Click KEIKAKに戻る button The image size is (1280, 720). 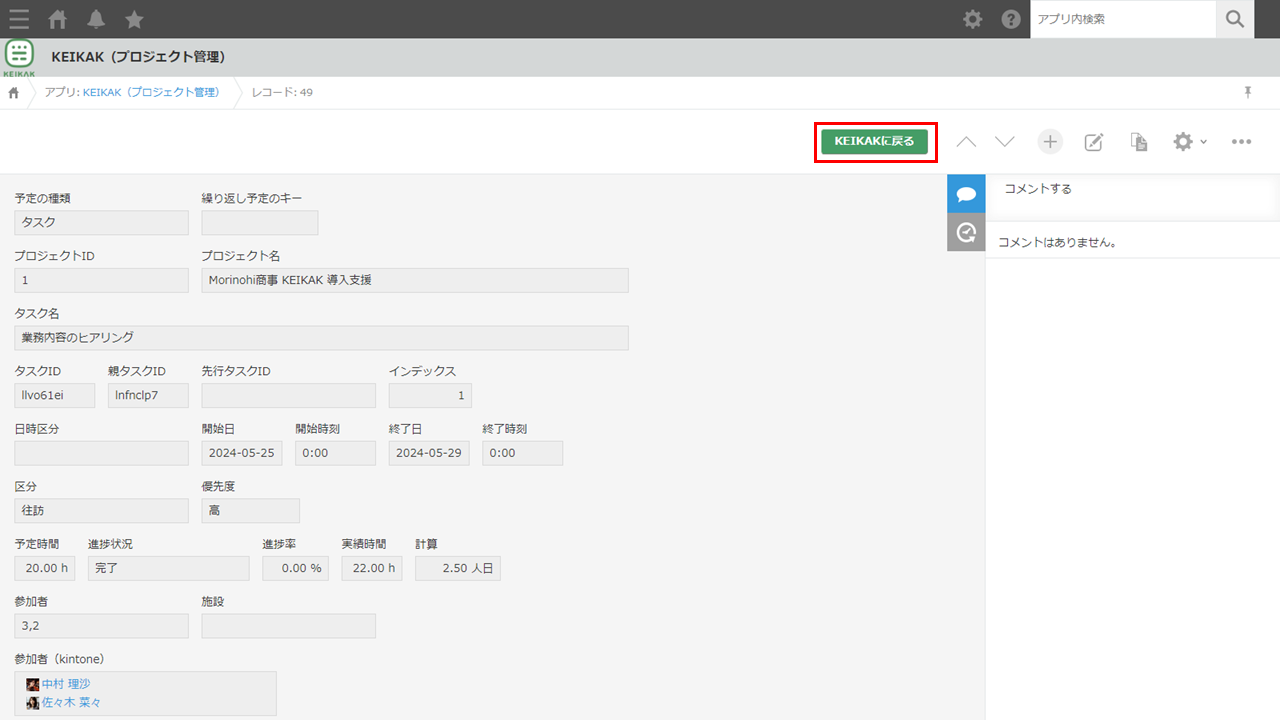pos(875,142)
